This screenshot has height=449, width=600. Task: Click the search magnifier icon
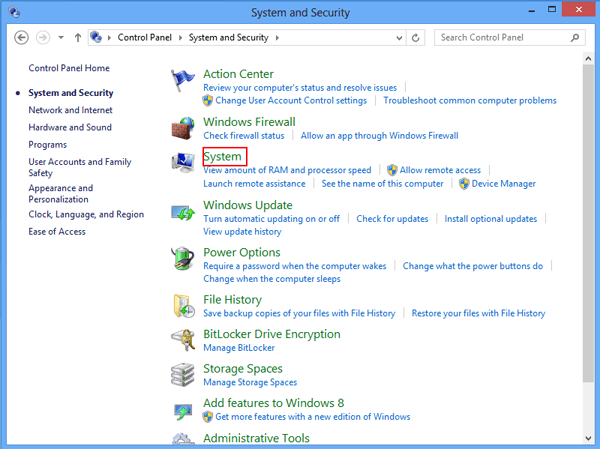[575, 38]
